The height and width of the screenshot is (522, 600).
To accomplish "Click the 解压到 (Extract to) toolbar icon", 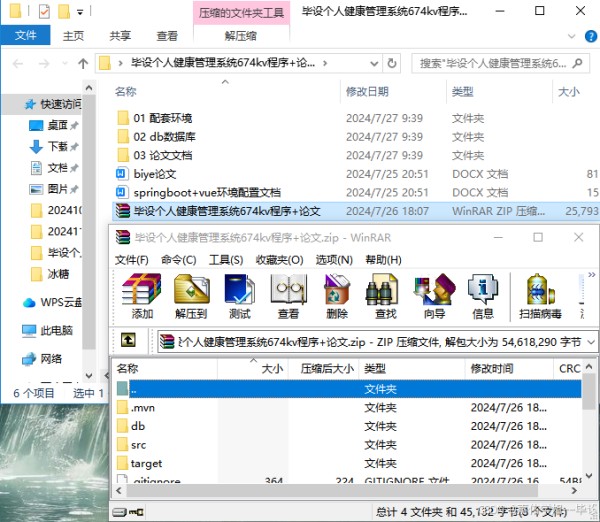I will (191, 296).
